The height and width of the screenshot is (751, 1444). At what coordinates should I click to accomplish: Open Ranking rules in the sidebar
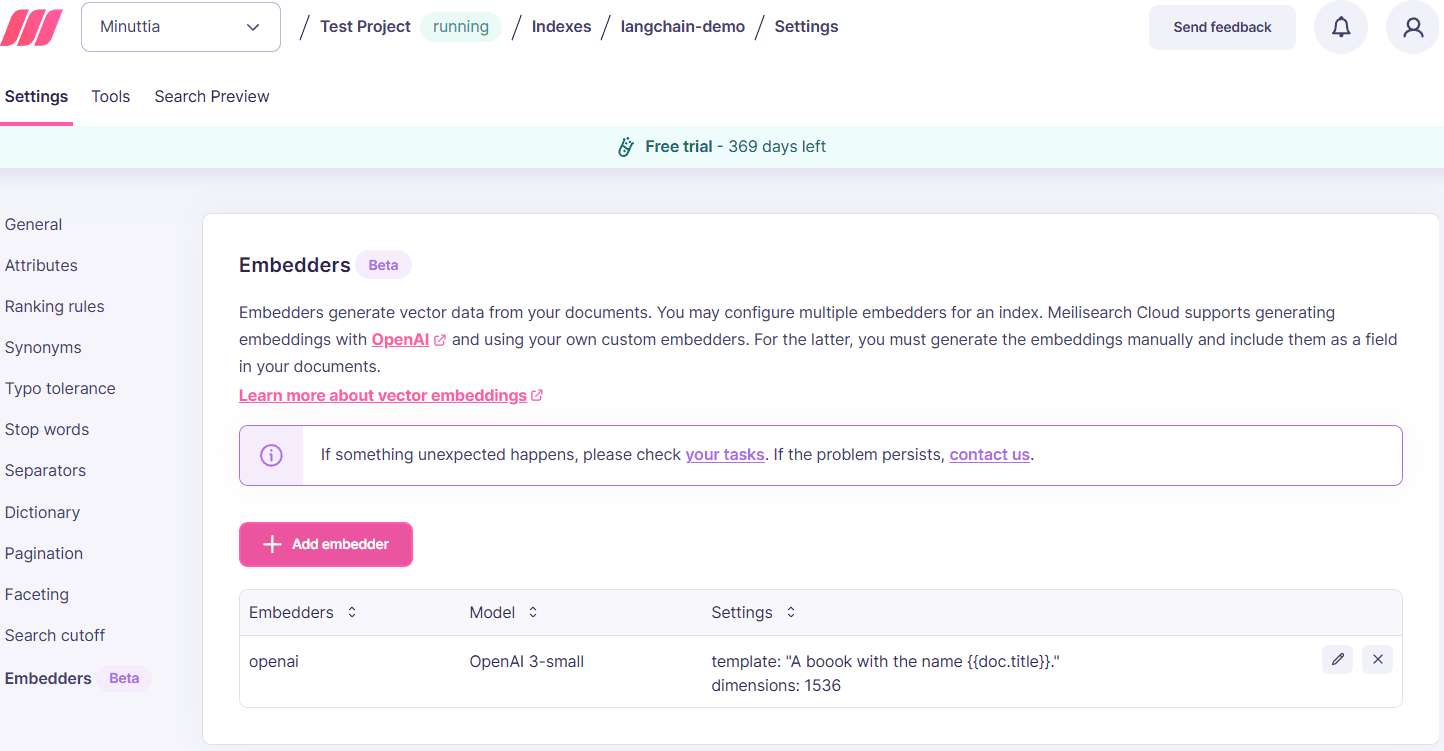55,307
